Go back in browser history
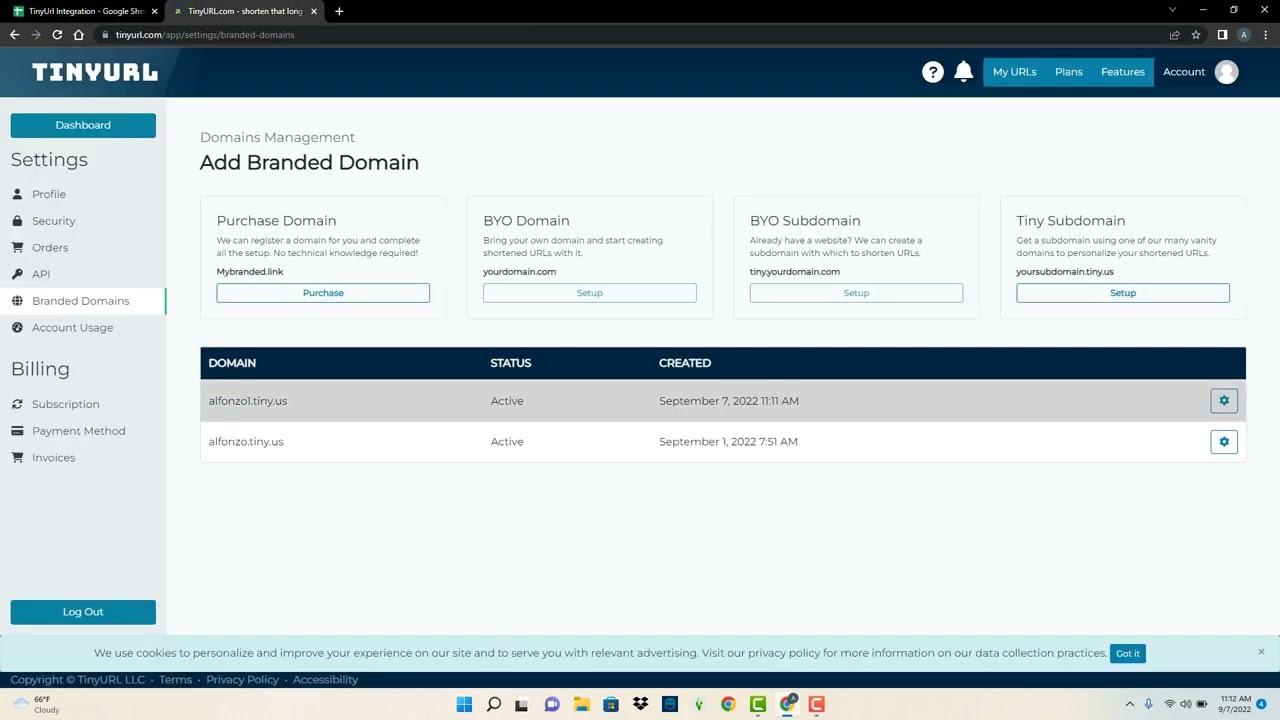Image resolution: width=1280 pixels, height=720 pixels. 14,35
